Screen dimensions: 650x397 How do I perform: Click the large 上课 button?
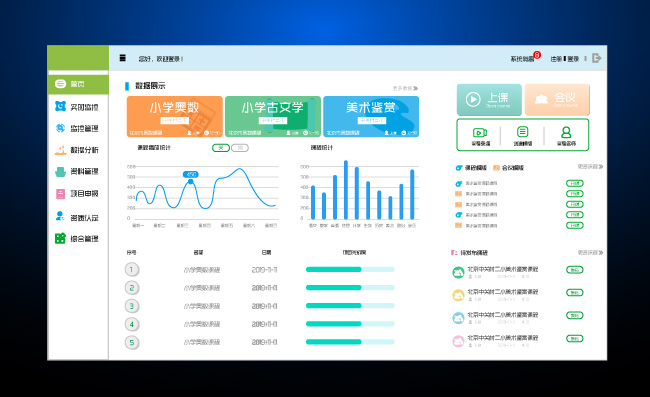pos(489,100)
